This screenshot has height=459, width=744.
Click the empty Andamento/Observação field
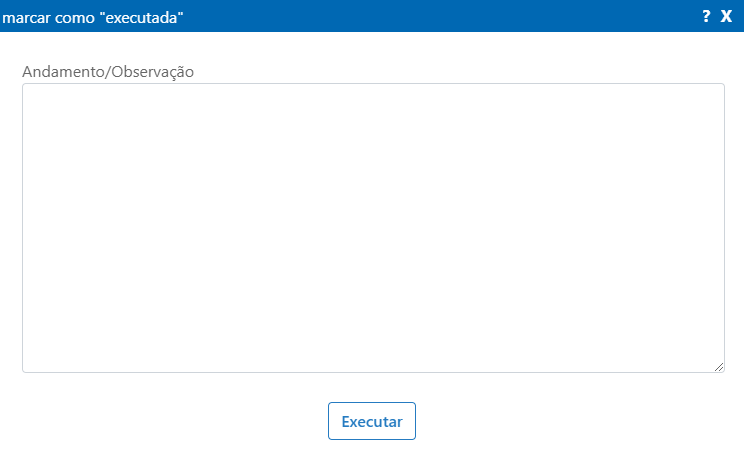373,228
